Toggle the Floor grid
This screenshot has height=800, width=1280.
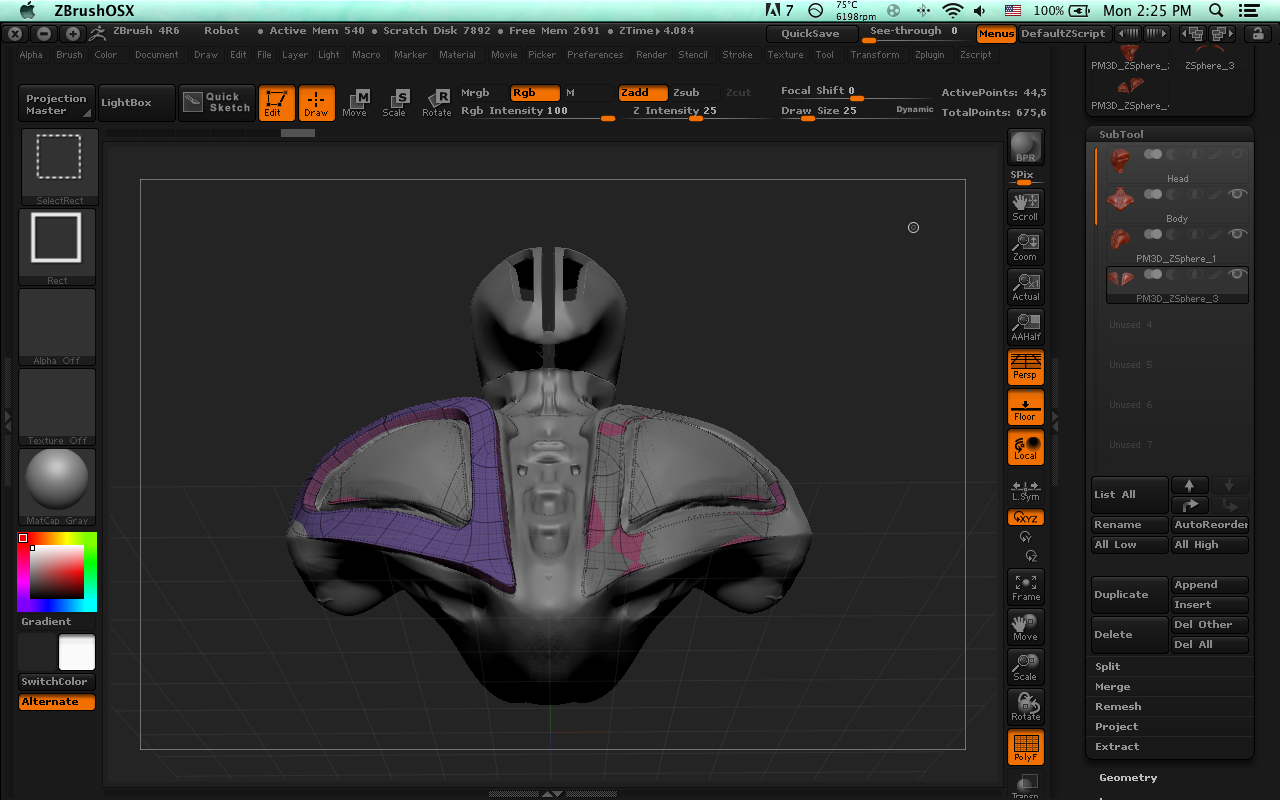(1026, 407)
